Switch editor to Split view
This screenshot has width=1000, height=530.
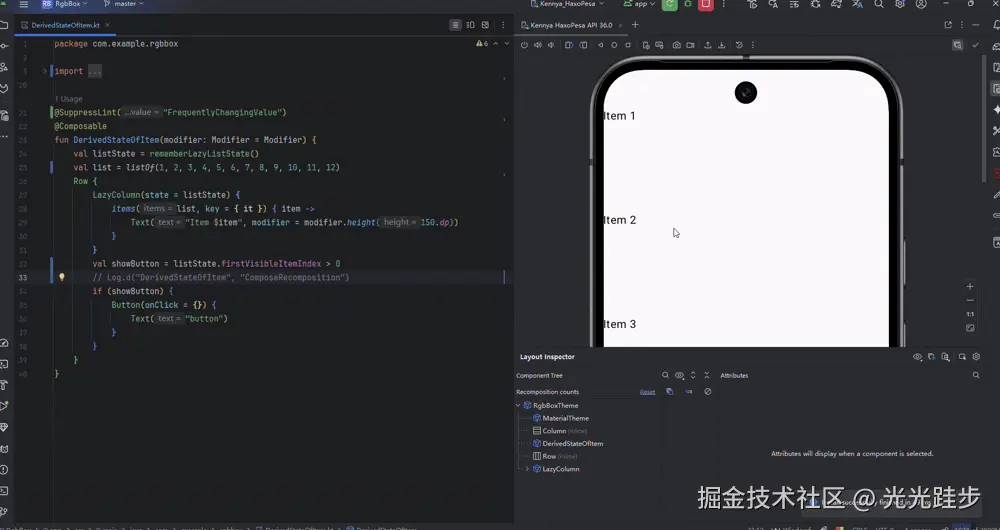(x=470, y=26)
